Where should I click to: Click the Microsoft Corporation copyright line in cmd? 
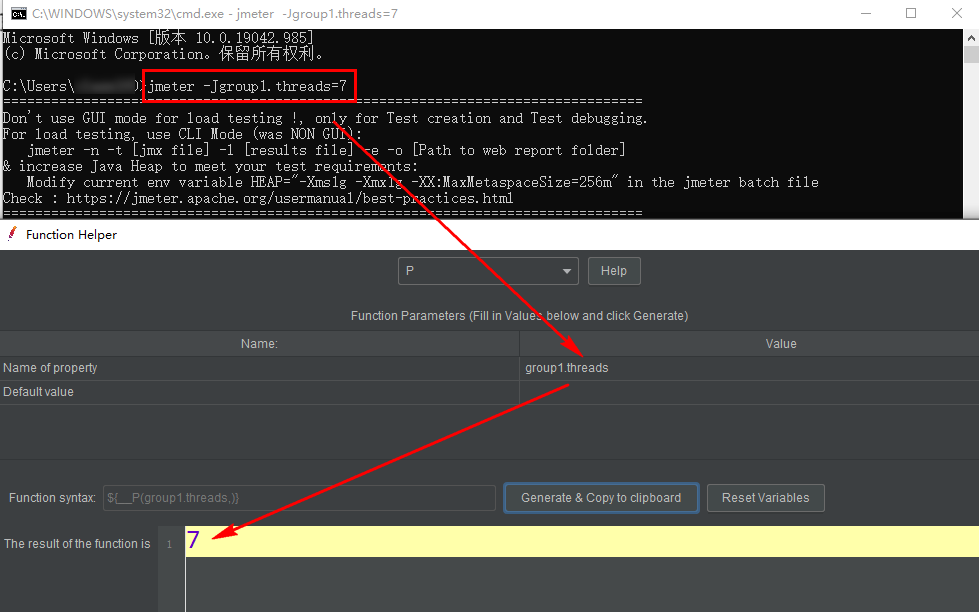(x=164, y=54)
